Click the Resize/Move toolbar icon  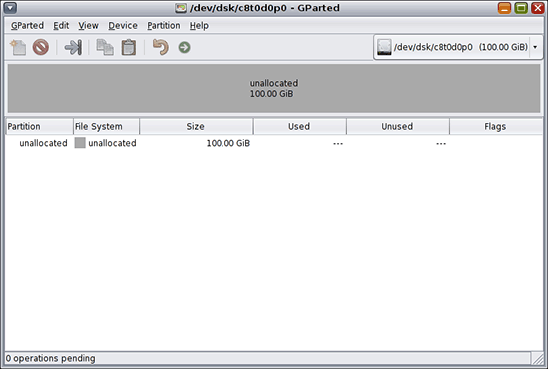(73, 47)
